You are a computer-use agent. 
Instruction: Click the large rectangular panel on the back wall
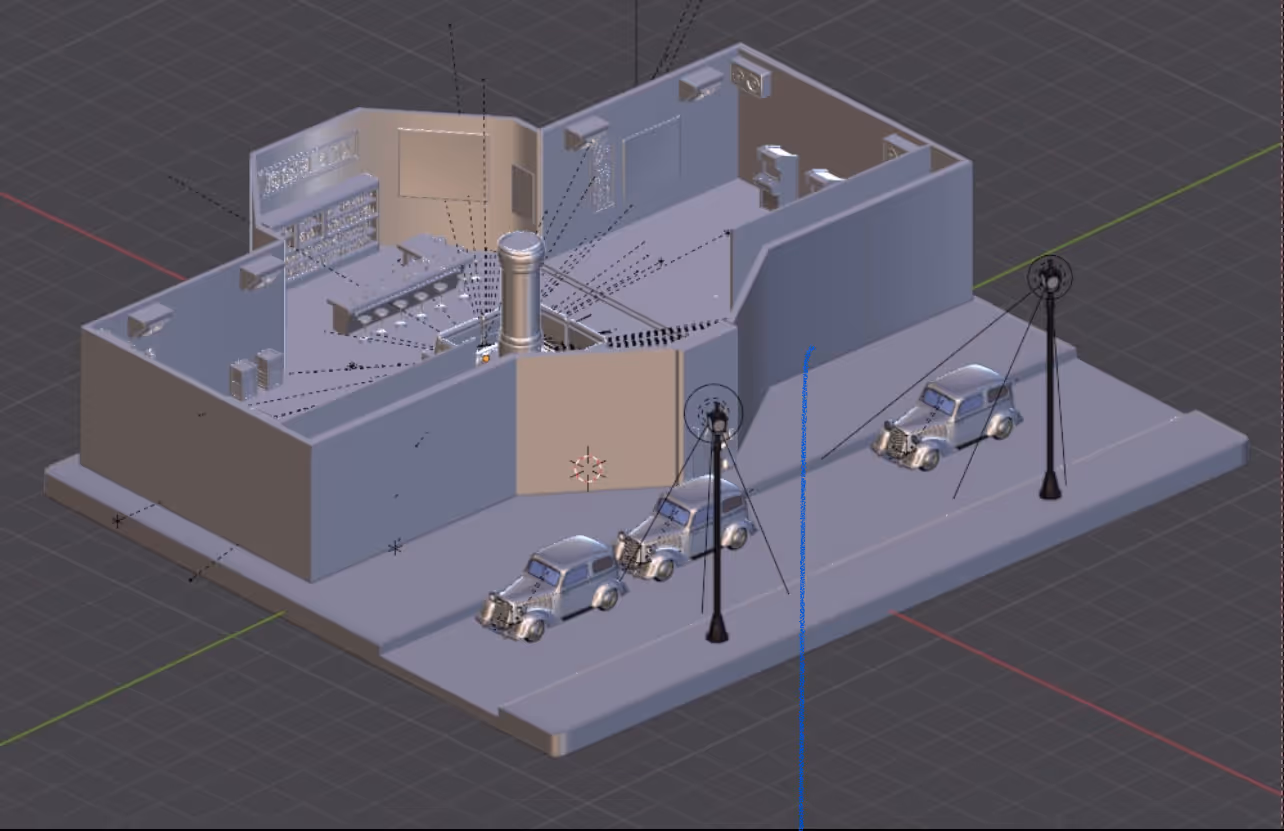click(440, 163)
